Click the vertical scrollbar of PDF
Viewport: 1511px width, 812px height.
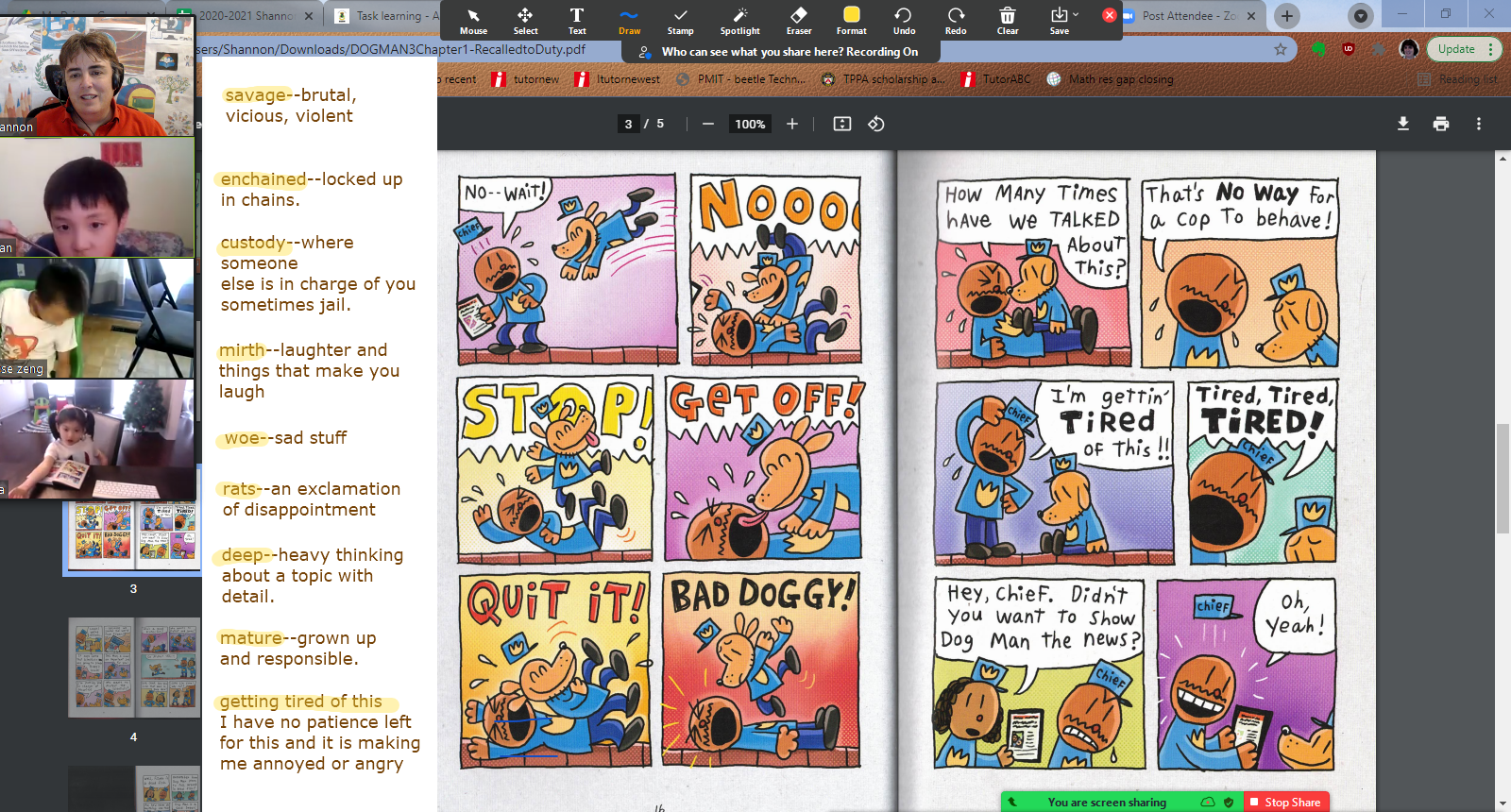(1503, 480)
